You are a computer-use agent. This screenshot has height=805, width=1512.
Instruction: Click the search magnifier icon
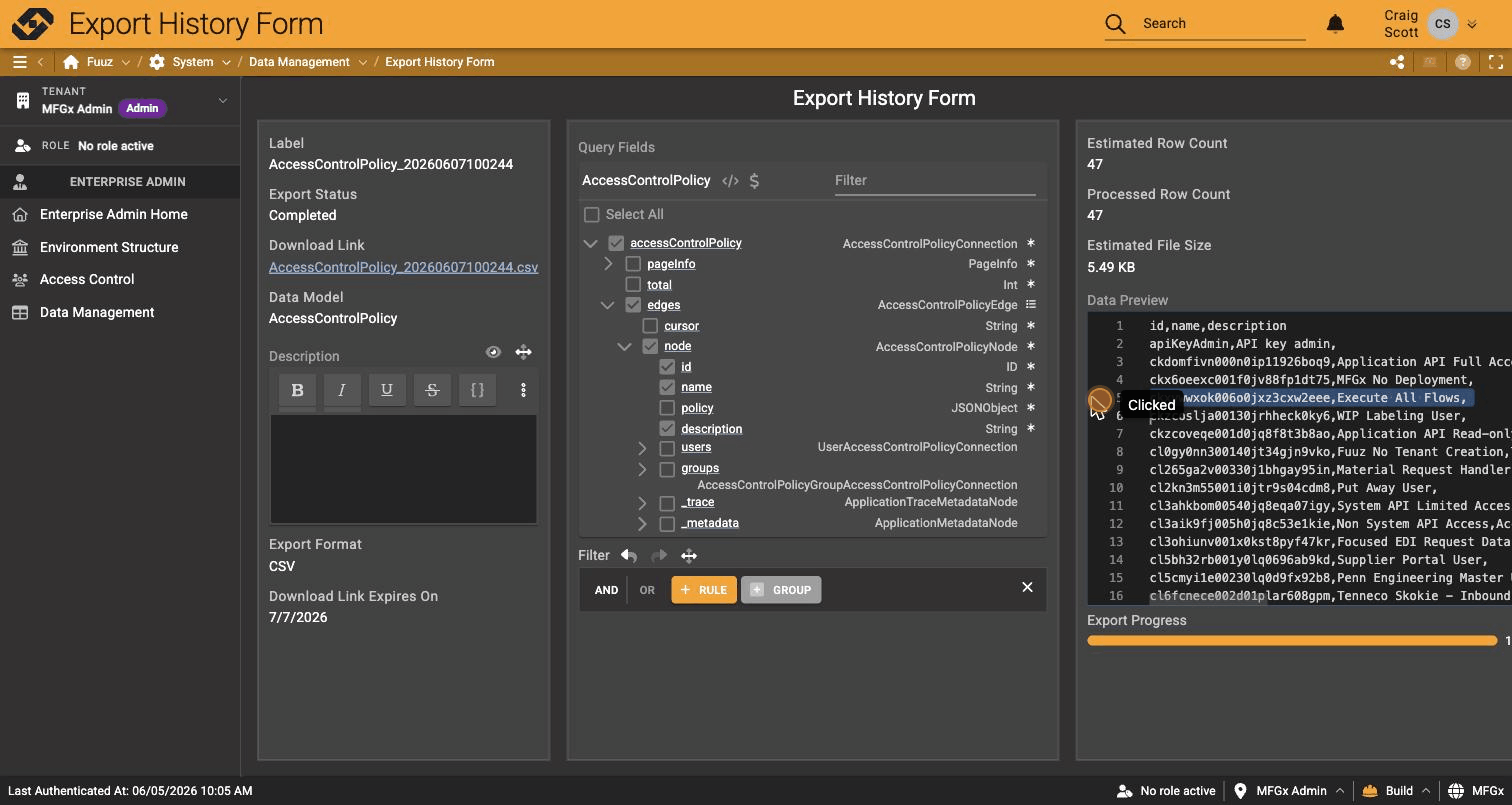click(1115, 23)
